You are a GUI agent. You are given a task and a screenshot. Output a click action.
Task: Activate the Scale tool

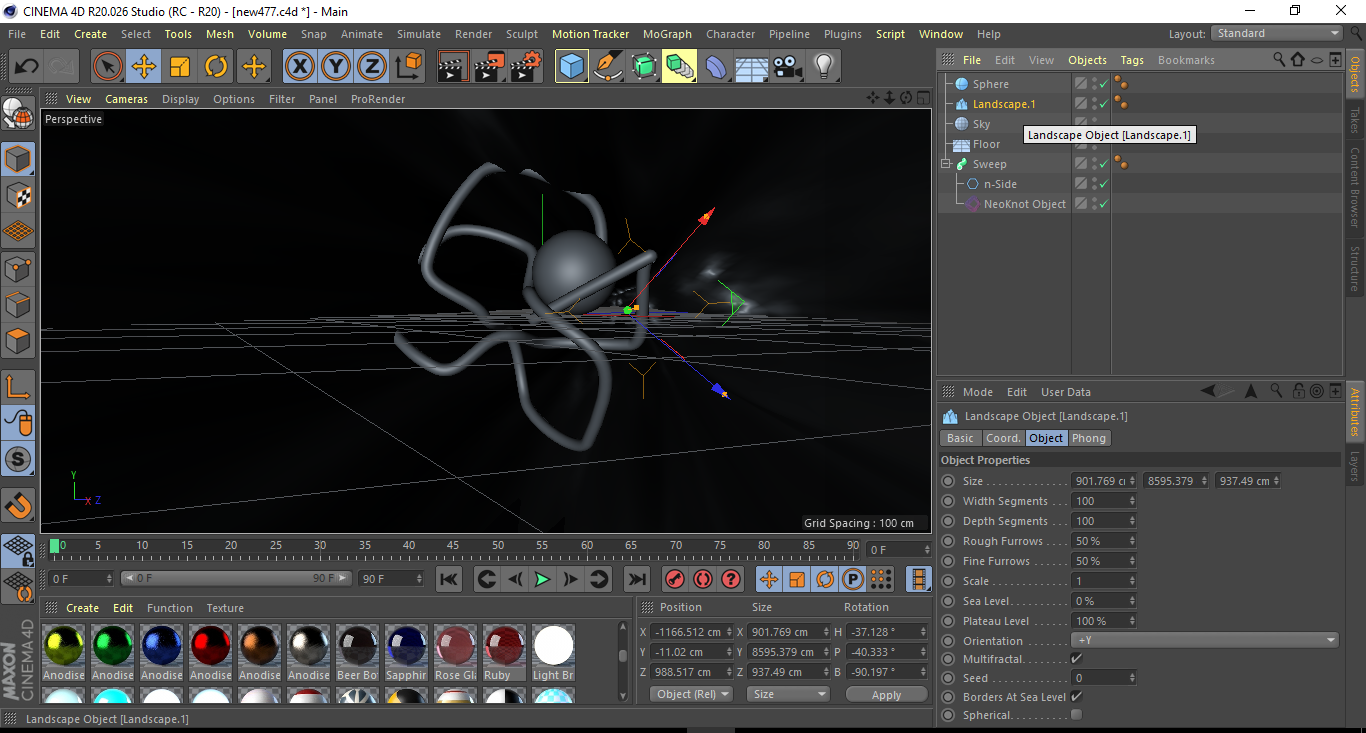click(180, 67)
